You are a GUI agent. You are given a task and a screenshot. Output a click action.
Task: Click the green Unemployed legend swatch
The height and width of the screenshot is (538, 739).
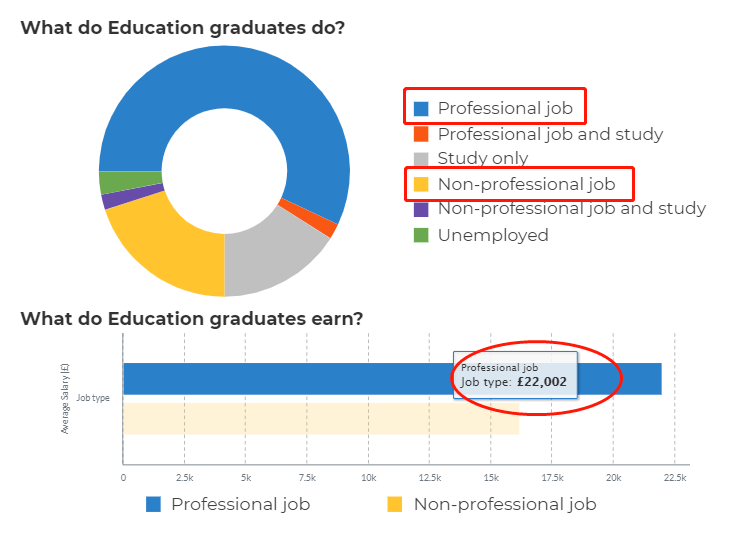point(421,235)
